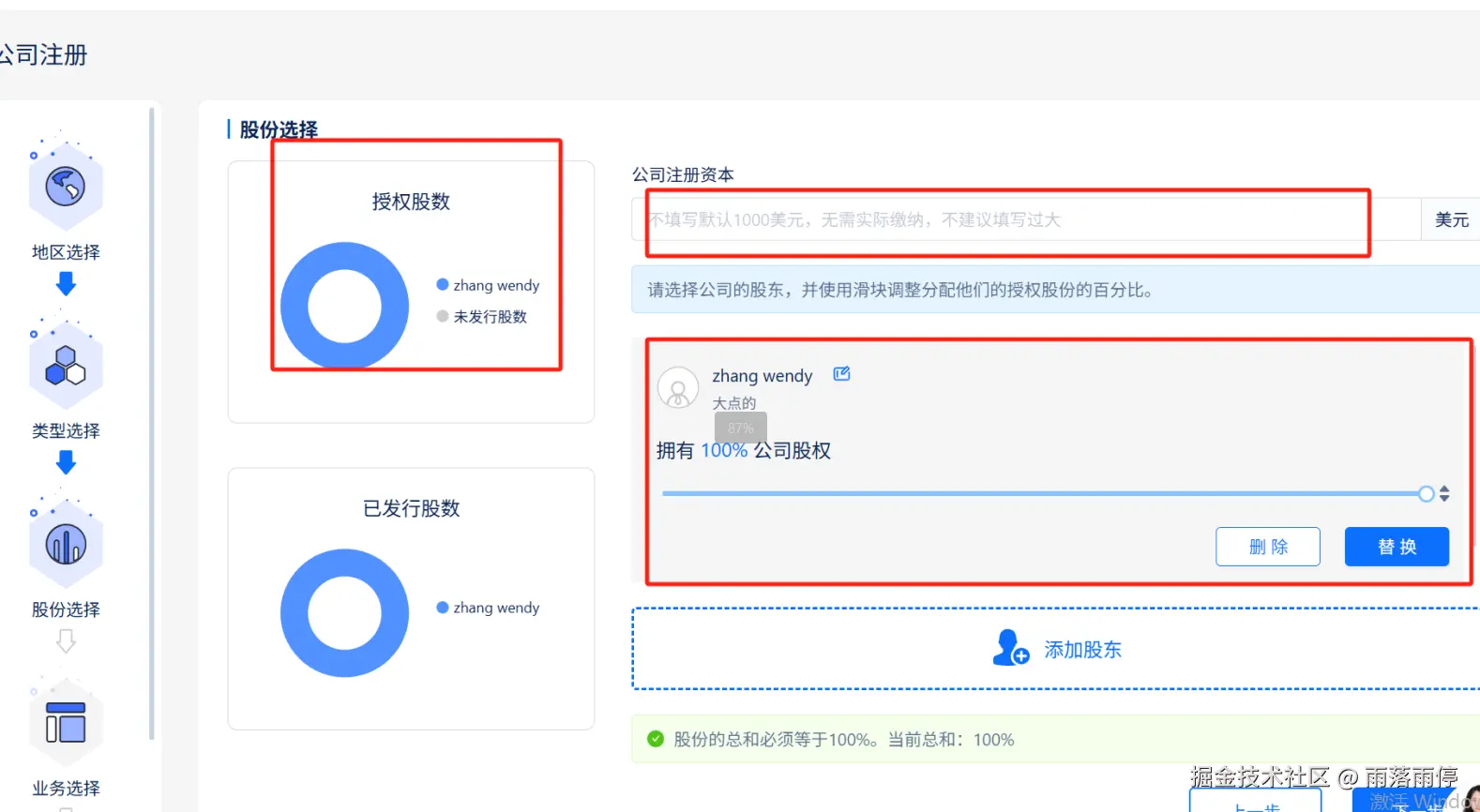
Task: Toggle zhang wendy legend in 已发行股数 chart
Action: (488, 608)
